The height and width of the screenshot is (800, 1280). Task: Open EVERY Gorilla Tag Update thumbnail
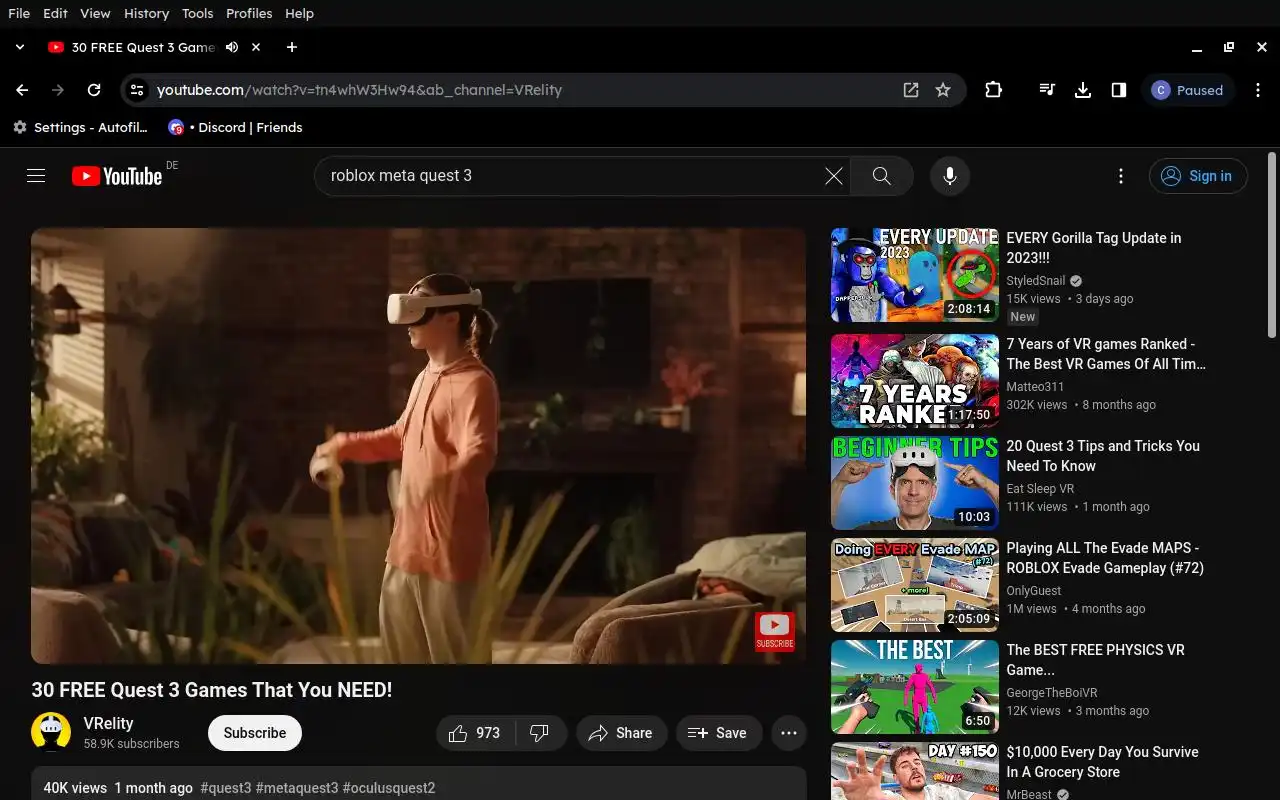[x=915, y=275]
